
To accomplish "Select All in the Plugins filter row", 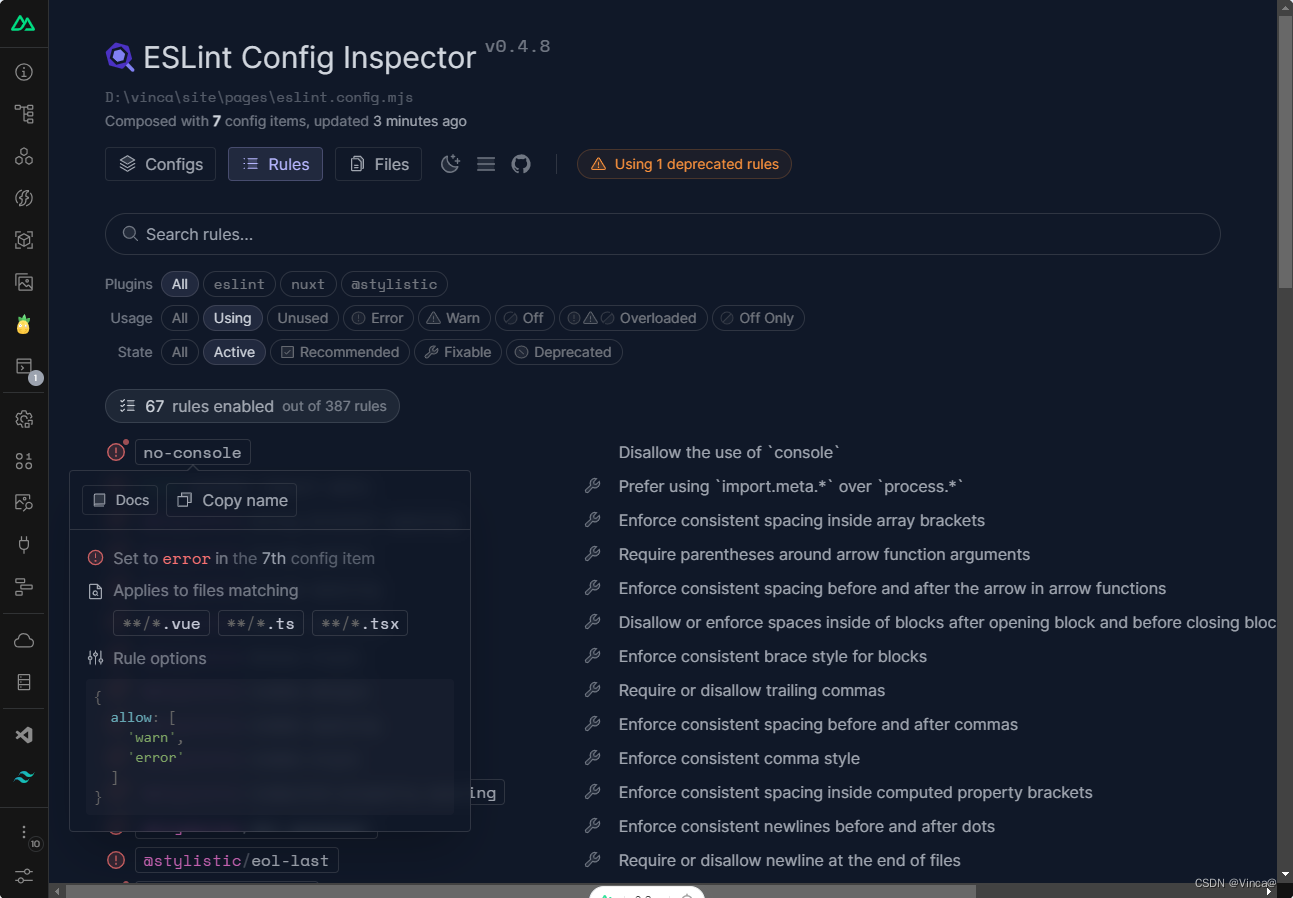I will (180, 284).
